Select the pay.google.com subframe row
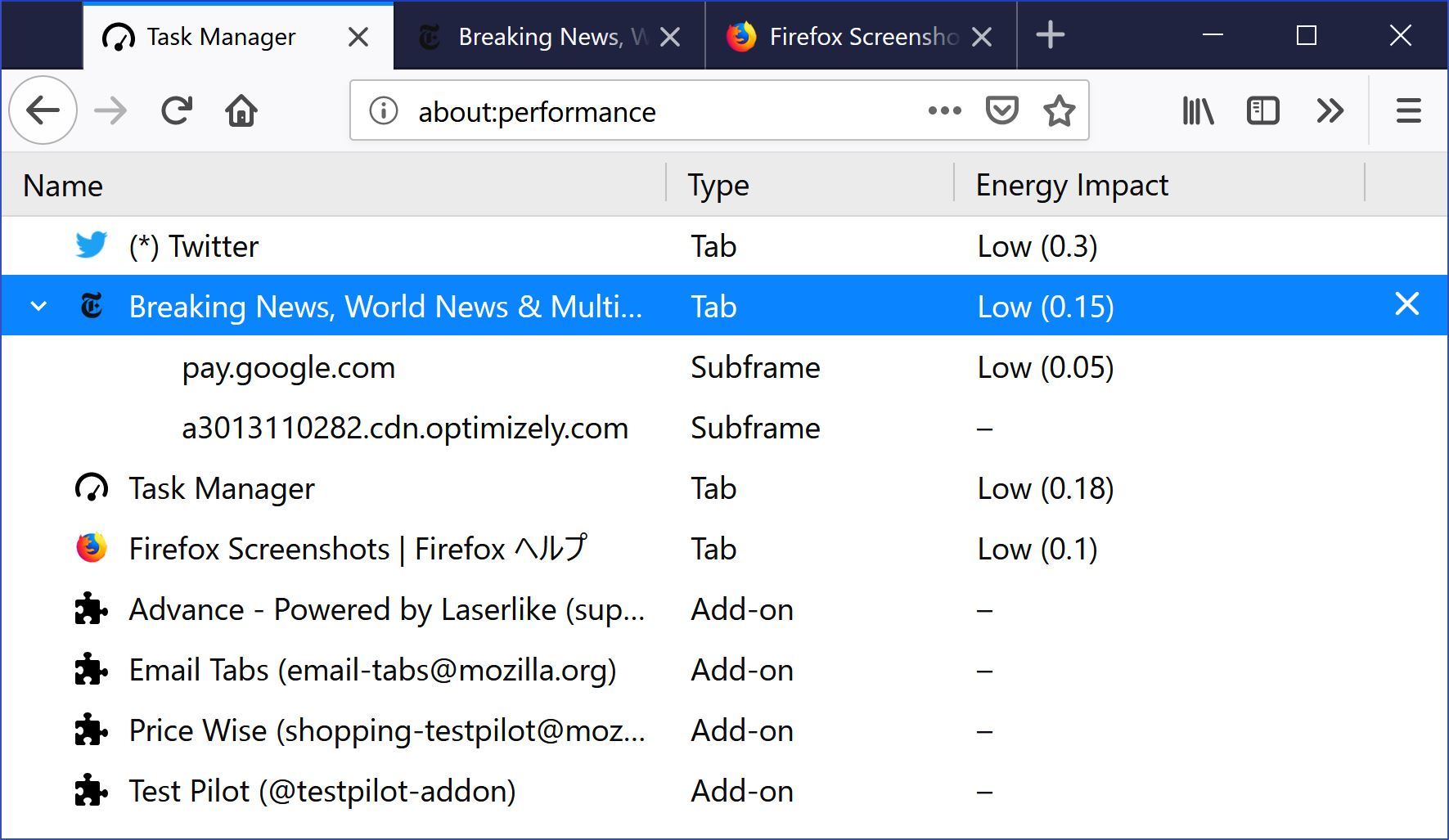Screen dimensions: 1449x840 (724, 367)
